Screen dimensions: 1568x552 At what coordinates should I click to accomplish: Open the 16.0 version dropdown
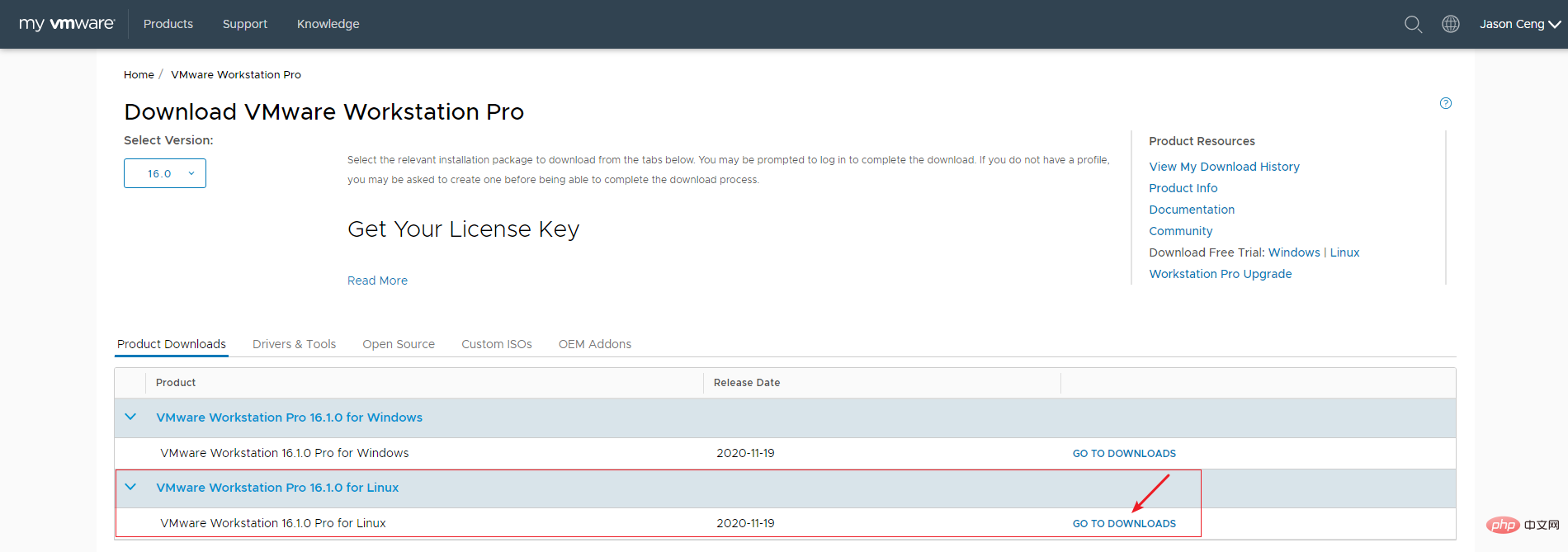coord(165,173)
